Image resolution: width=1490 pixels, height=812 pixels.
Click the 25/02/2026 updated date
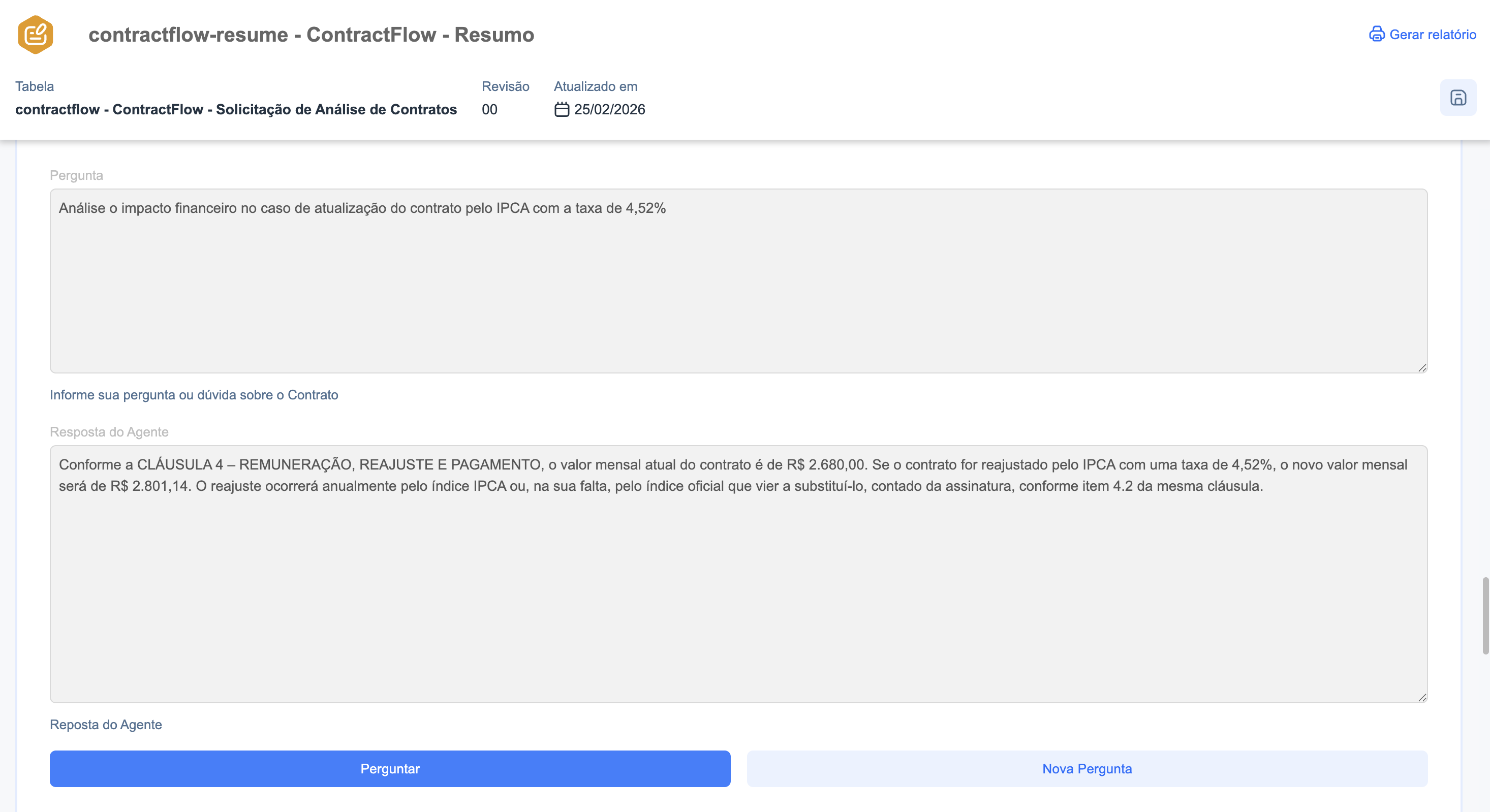tap(609, 109)
